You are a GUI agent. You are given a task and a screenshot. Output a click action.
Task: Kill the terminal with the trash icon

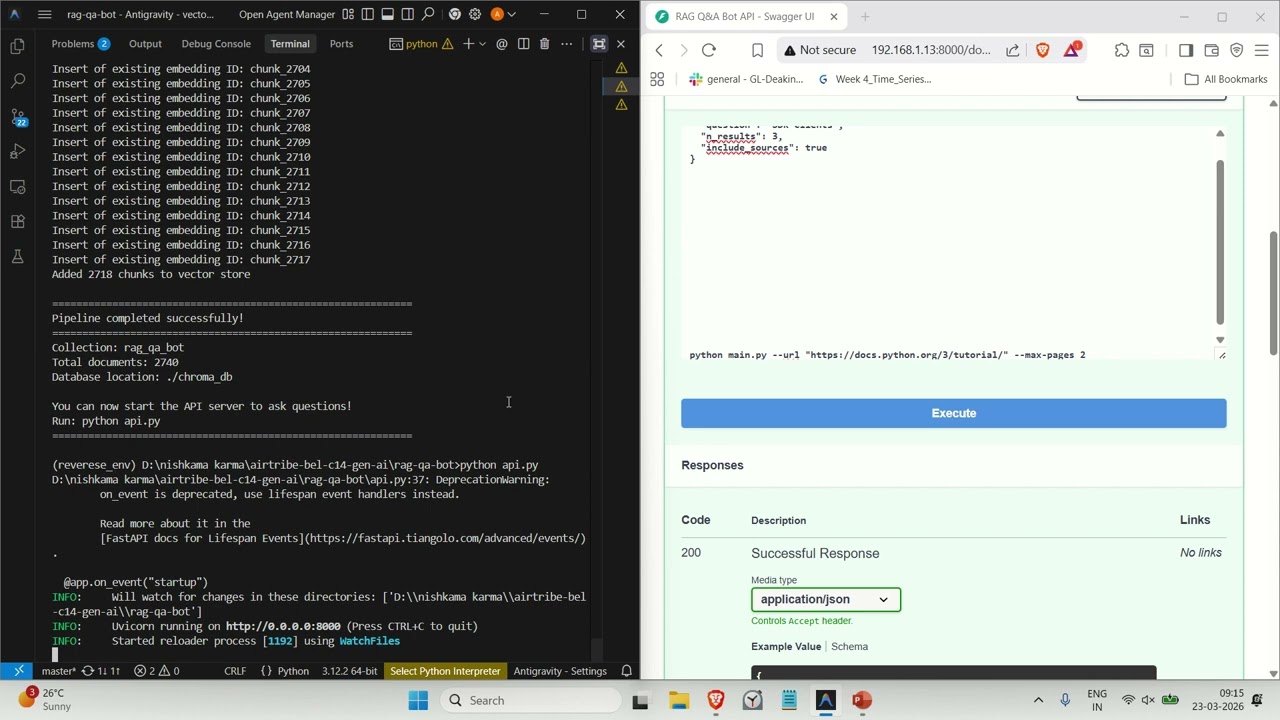(544, 44)
